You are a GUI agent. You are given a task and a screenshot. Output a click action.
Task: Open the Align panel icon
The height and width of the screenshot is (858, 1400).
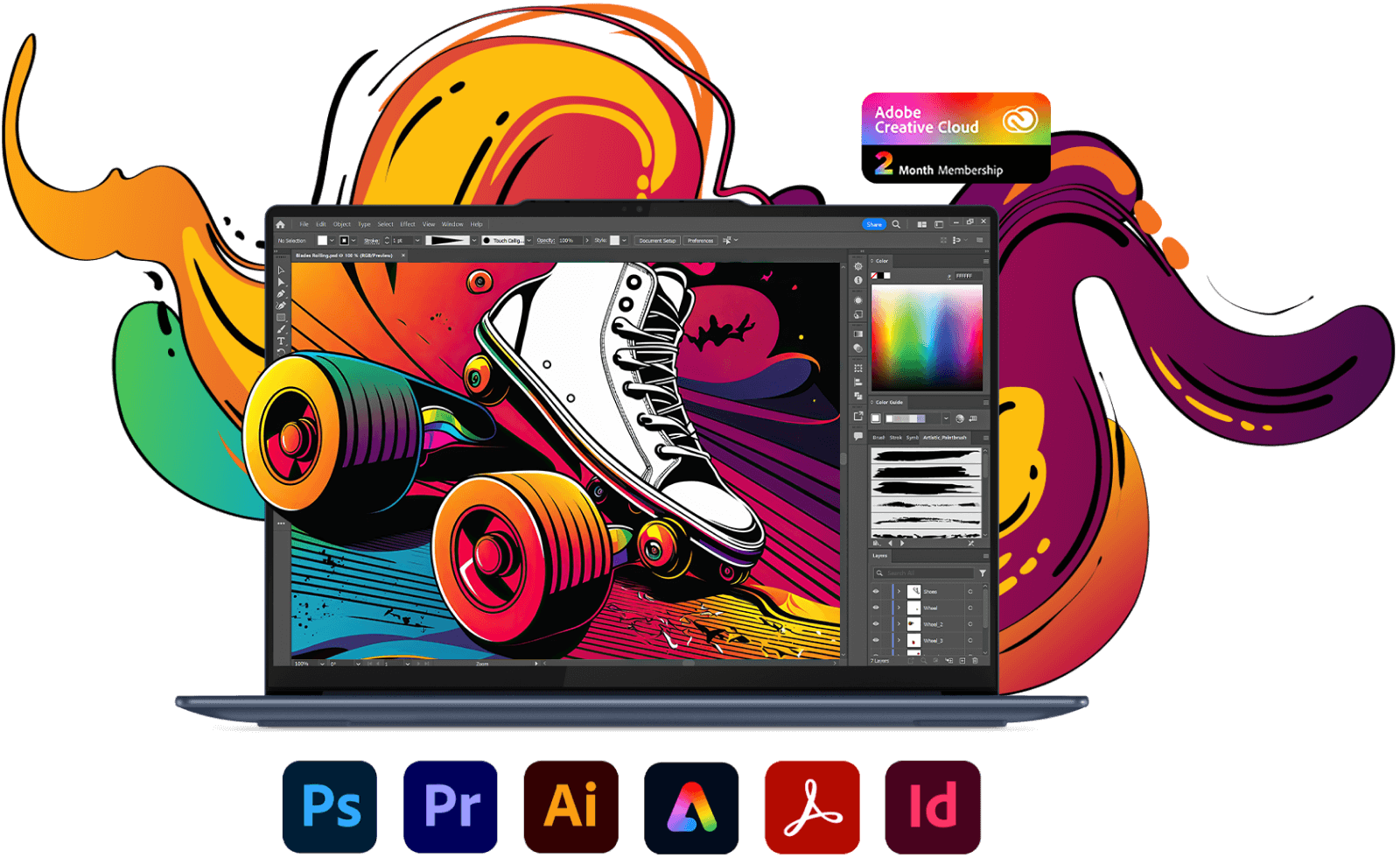858,382
